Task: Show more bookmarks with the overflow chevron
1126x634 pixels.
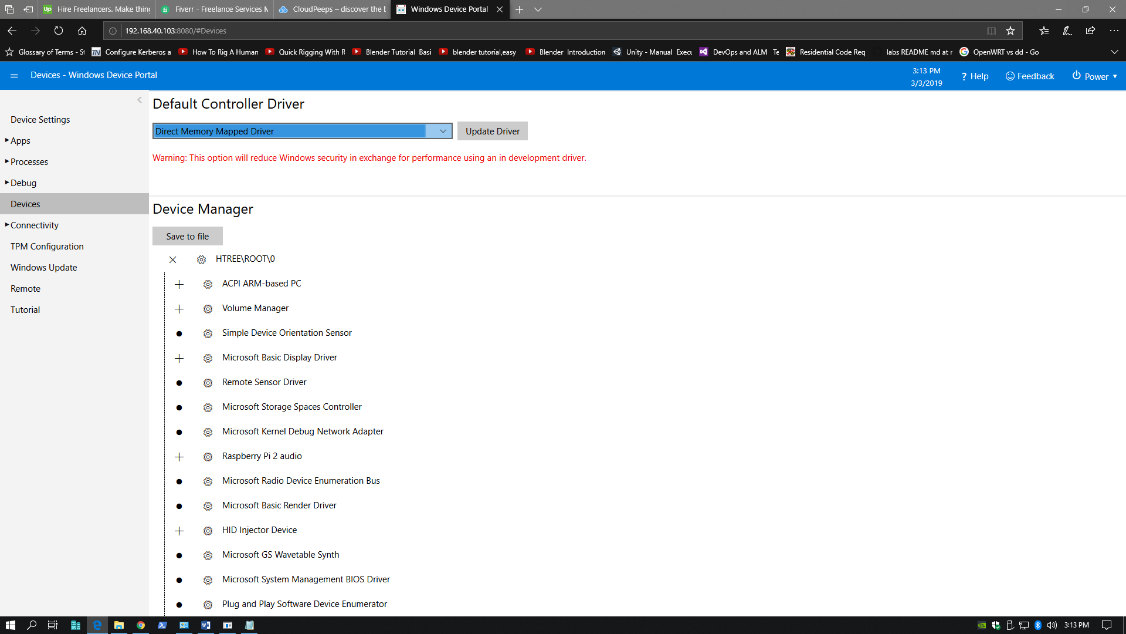Action: click(x=1114, y=52)
